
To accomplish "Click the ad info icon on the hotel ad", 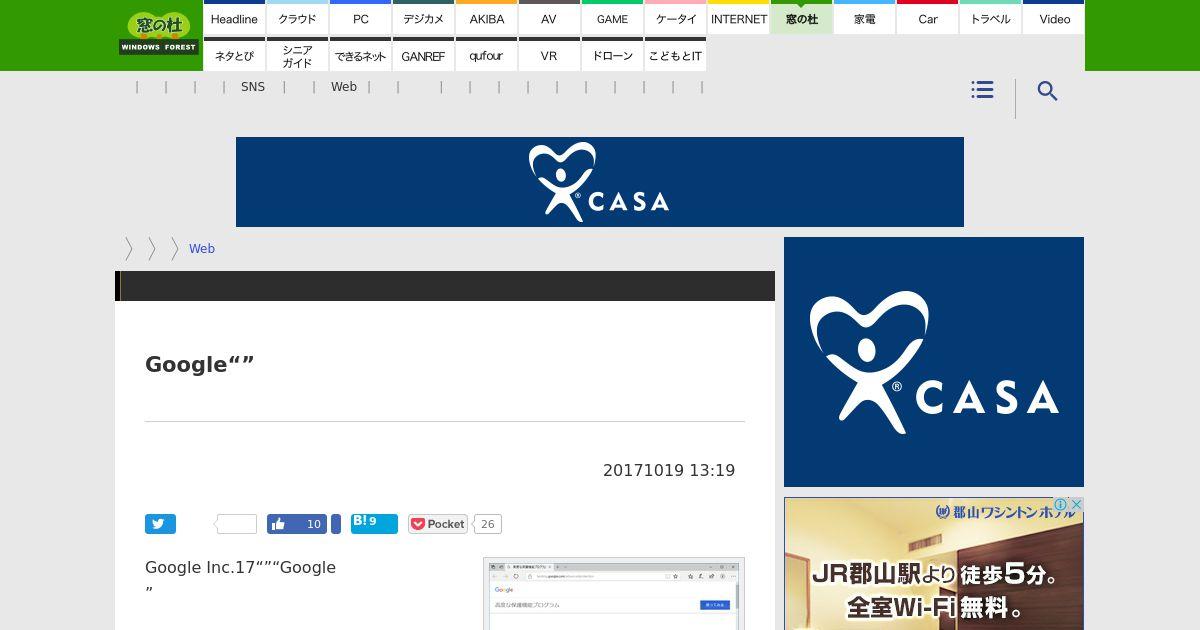I will (x=1061, y=505).
